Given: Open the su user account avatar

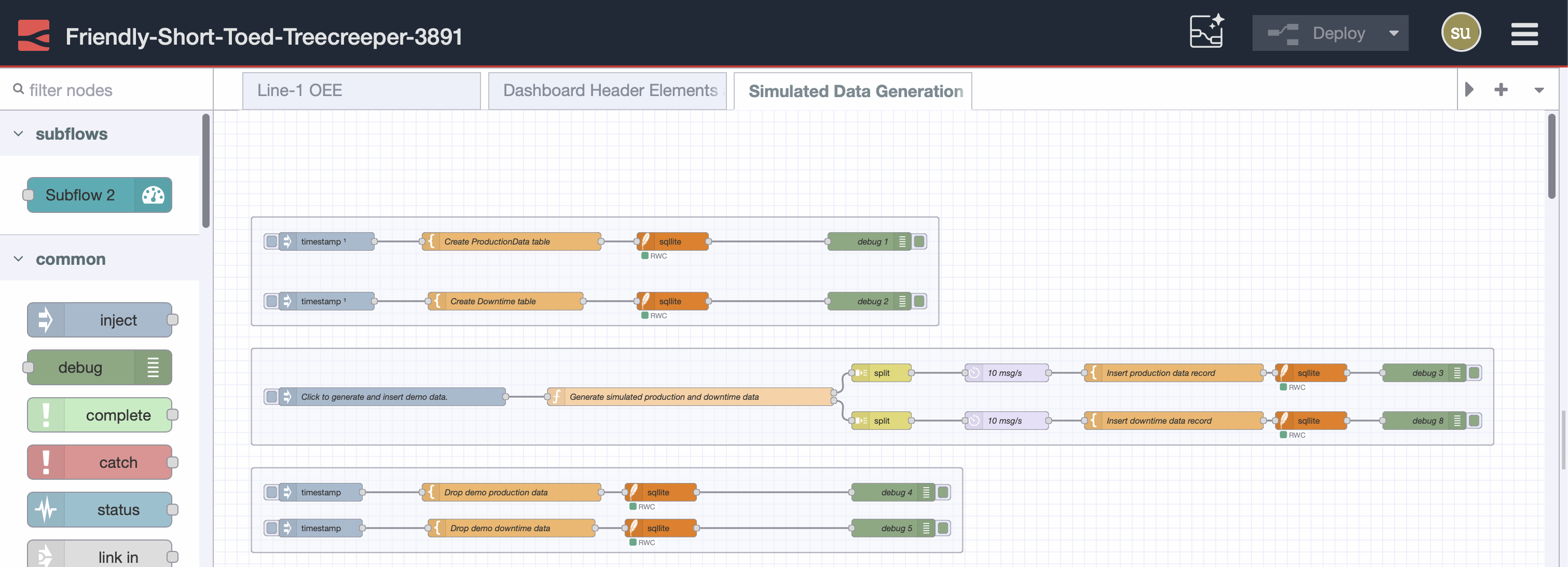Looking at the screenshot, I should (x=1460, y=32).
